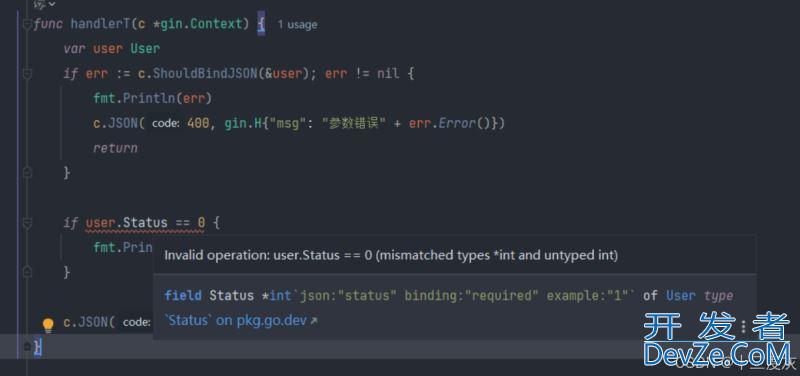This screenshot has height=376, width=800.
Task: Click the ShouldBindJSON method call
Action: click(x=205, y=73)
